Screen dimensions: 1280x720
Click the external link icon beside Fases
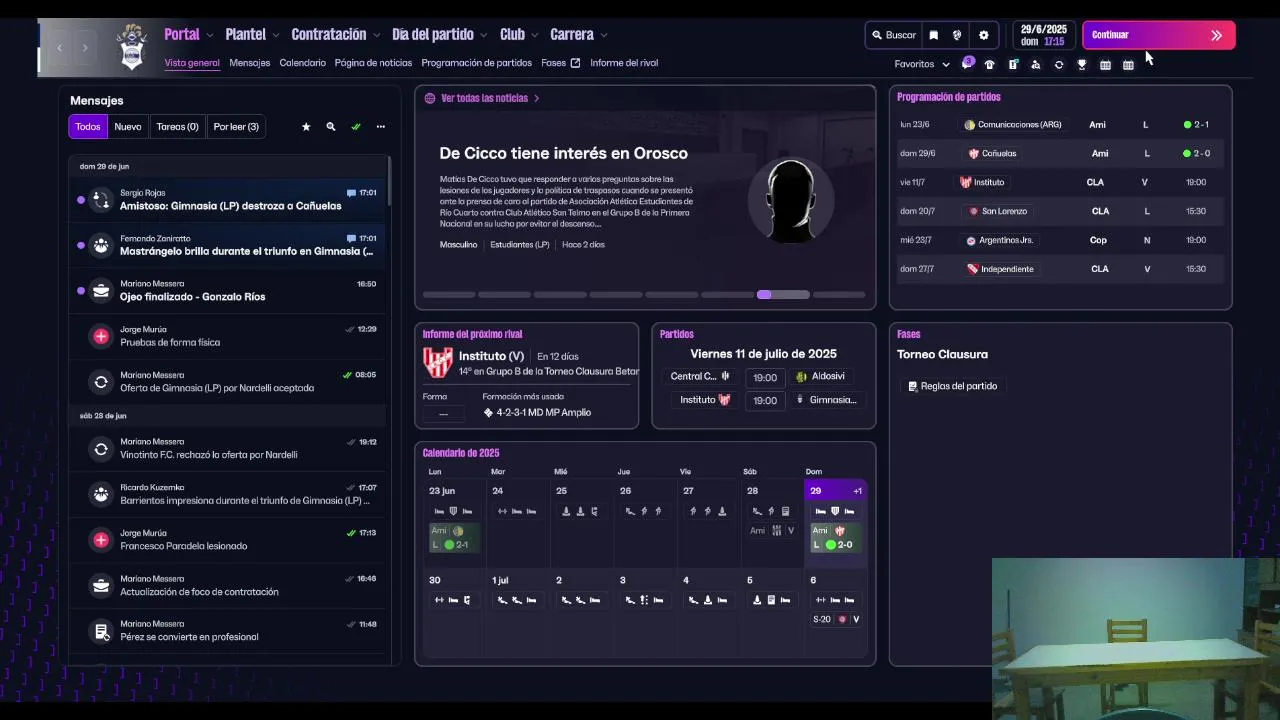[575, 63]
